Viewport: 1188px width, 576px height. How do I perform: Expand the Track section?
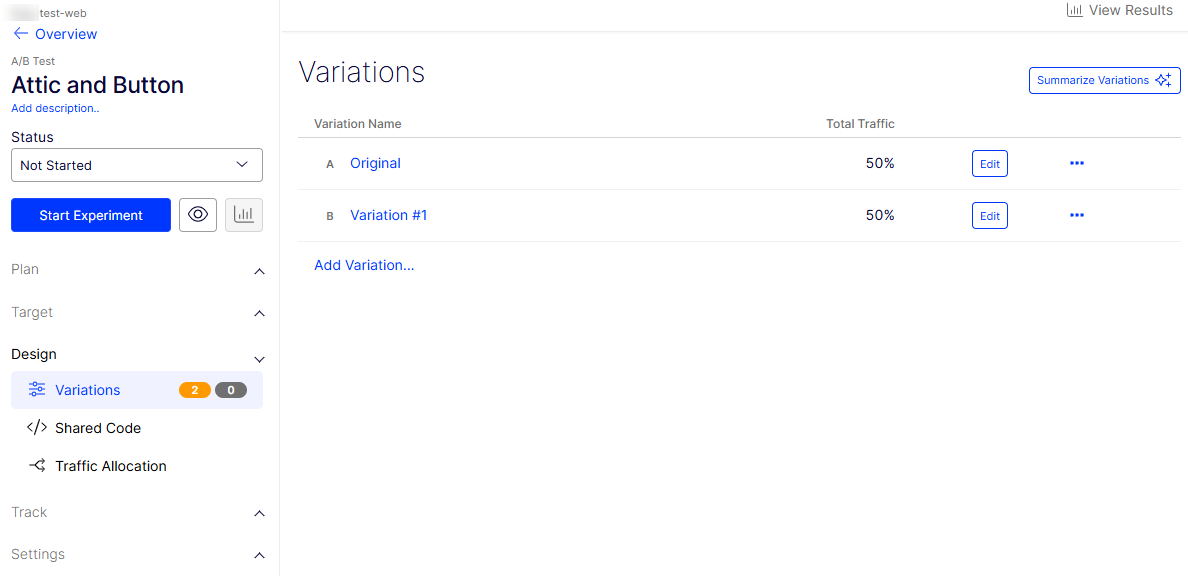point(259,513)
